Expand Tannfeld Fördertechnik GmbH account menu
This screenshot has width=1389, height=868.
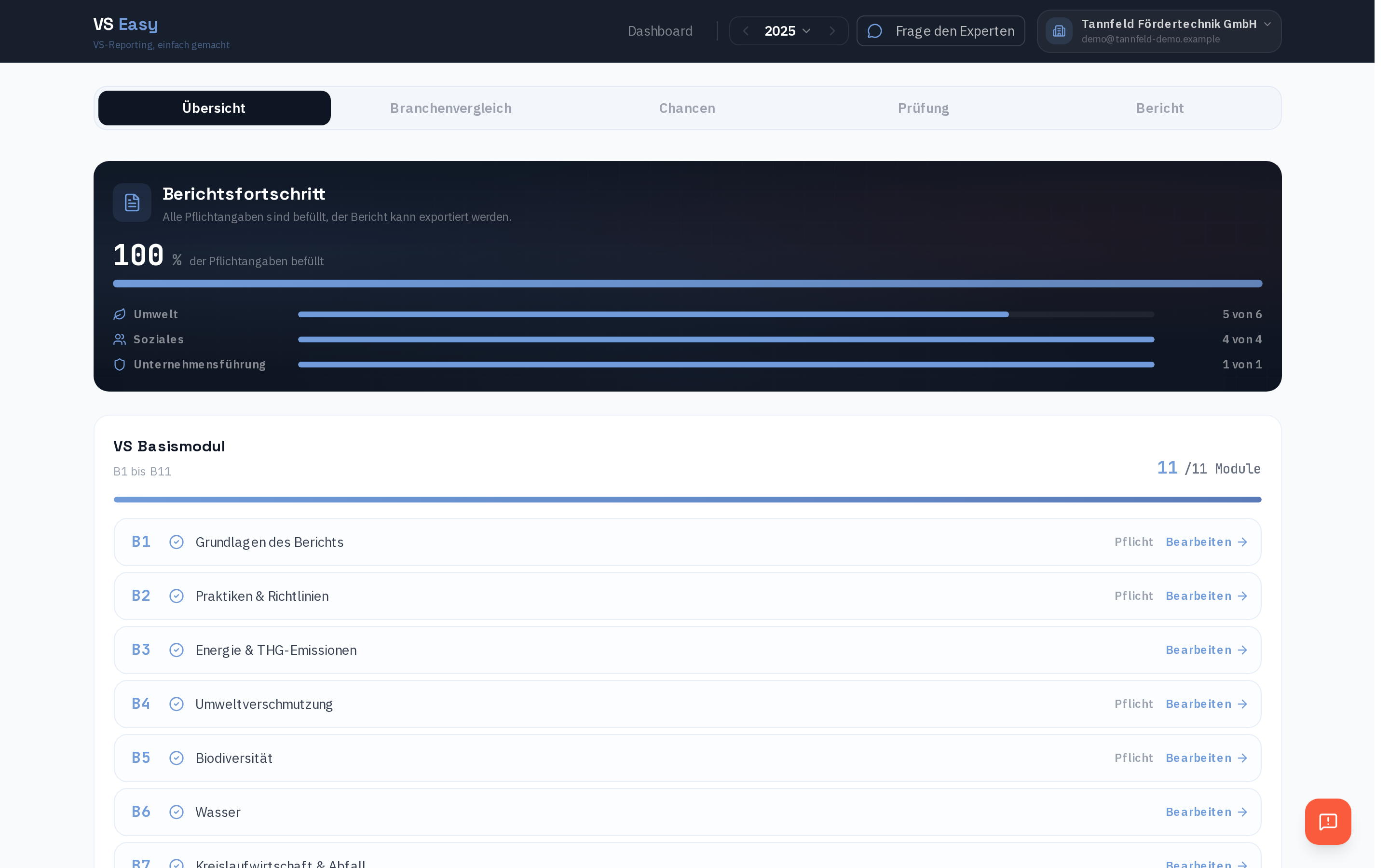pos(1159,31)
